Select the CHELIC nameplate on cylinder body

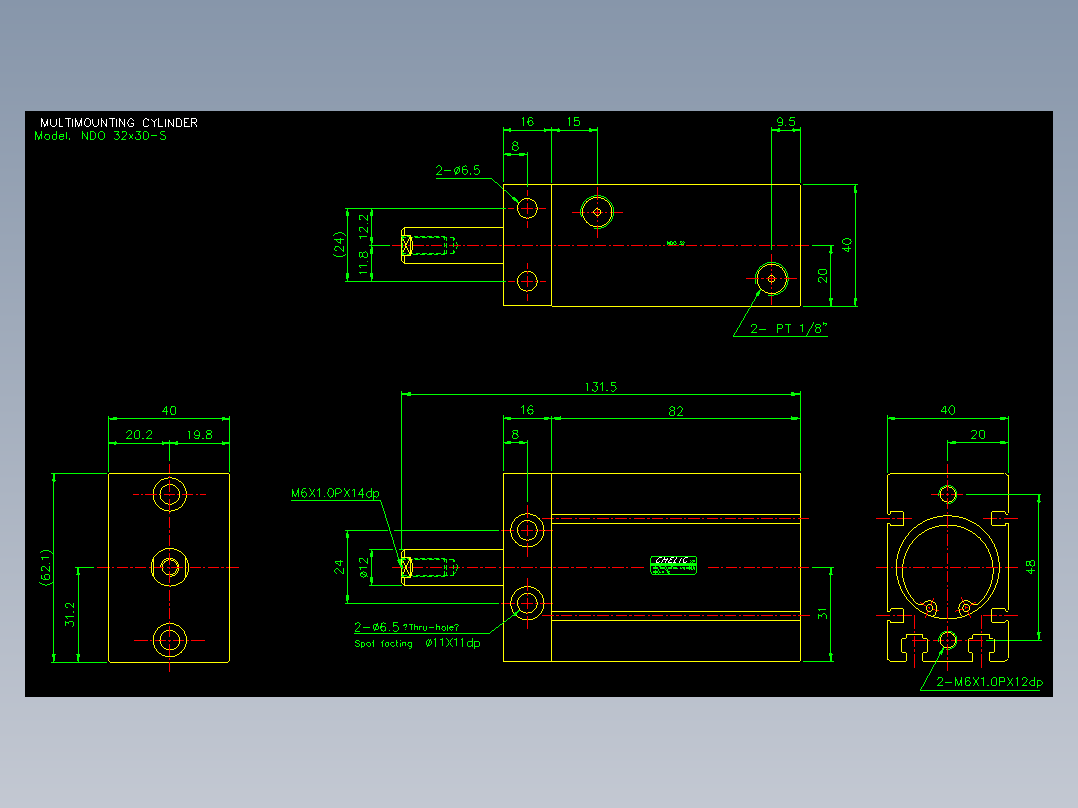click(674, 565)
